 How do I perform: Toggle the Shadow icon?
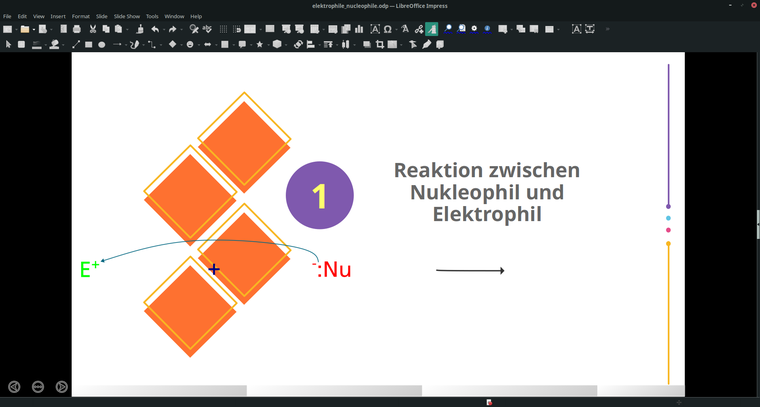(367, 45)
